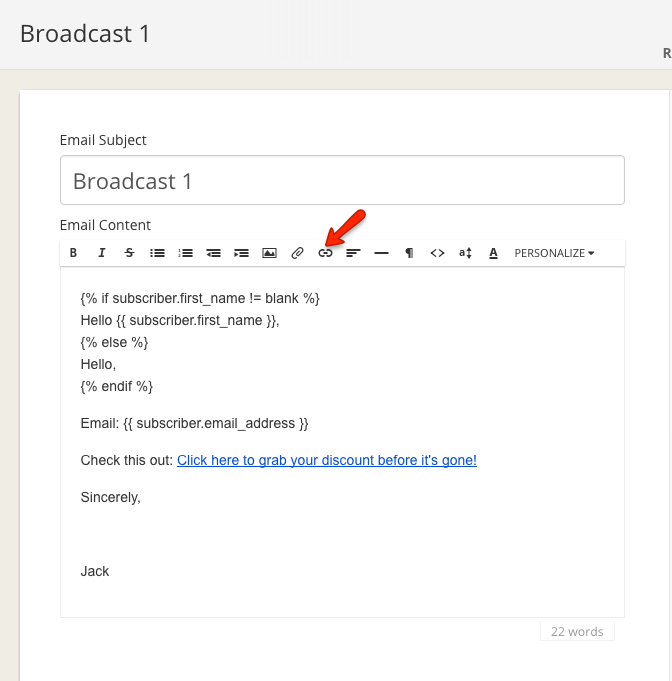
Task: Insert a numbered list
Action: click(x=185, y=253)
